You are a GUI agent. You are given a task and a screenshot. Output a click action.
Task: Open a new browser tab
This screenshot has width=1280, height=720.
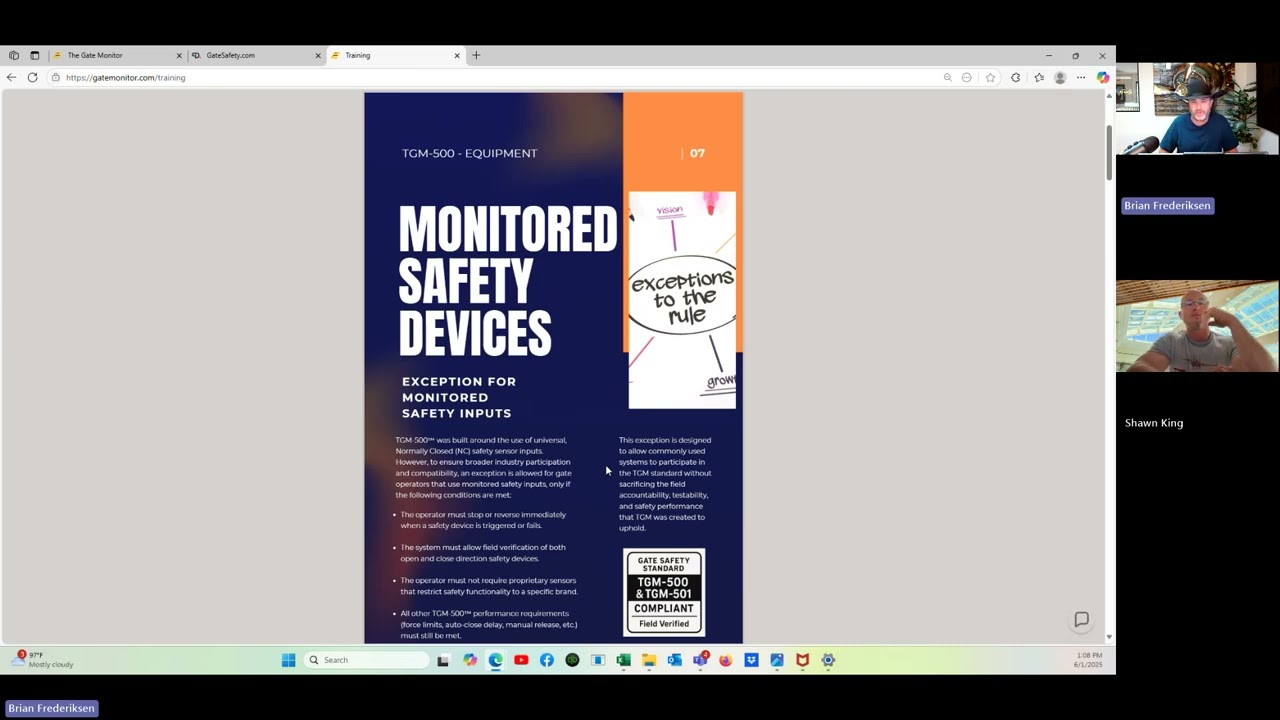(476, 55)
